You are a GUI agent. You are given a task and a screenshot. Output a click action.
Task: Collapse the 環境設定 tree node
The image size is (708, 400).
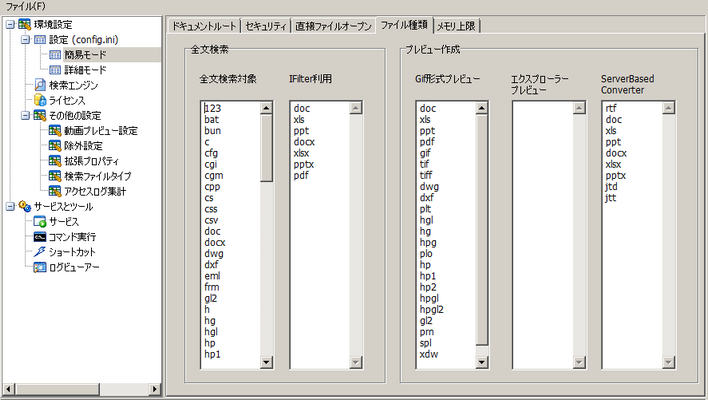pos(10,25)
